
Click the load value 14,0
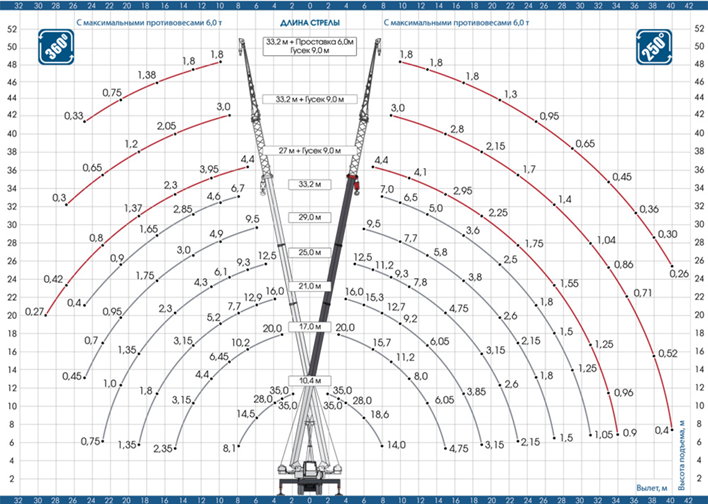396,445
